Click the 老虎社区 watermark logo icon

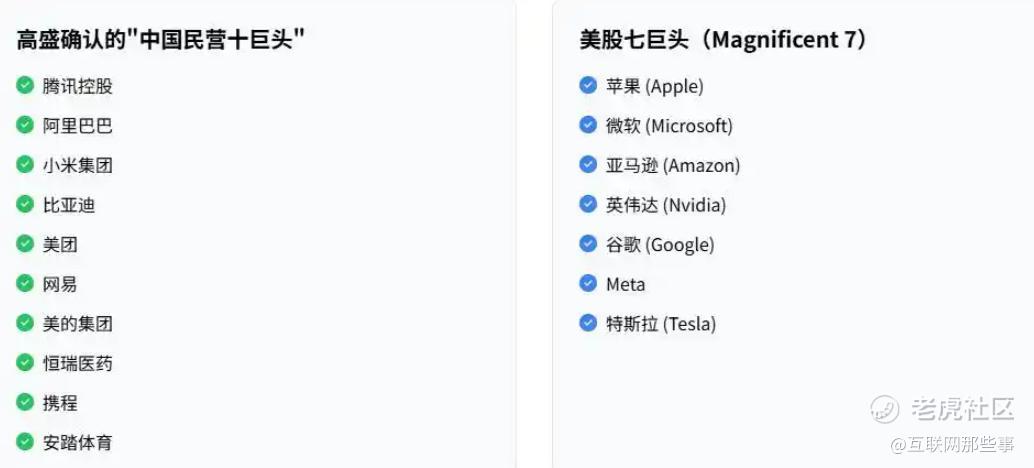tap(884, 409)
